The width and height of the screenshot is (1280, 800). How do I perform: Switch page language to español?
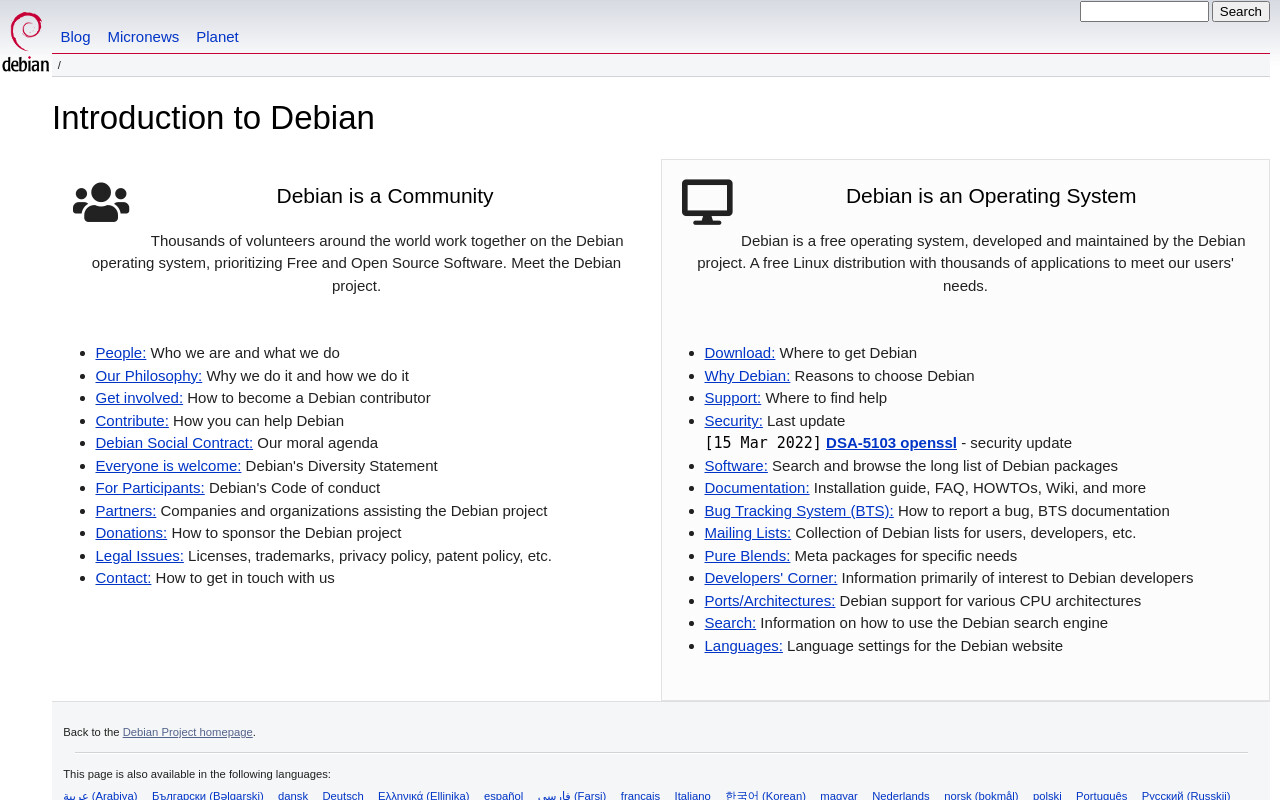(x=503, y=795)
